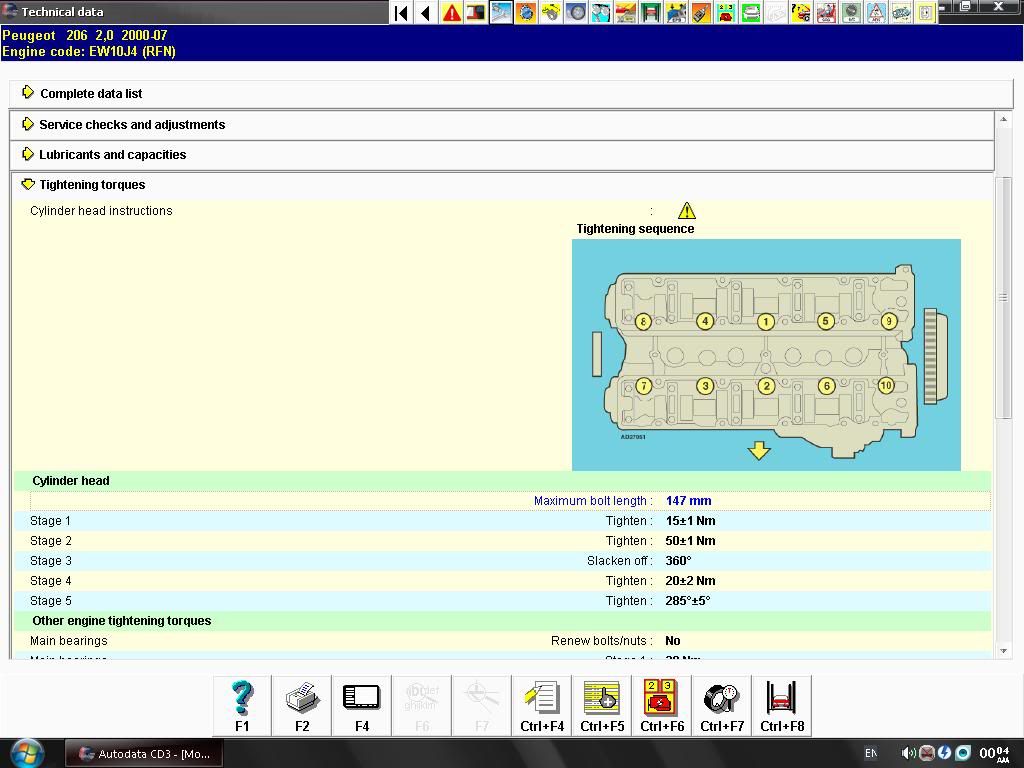Click the Ctrl+F8 vehicle lift button
The width and height of the screenshot is (1024, 768).
782,705
